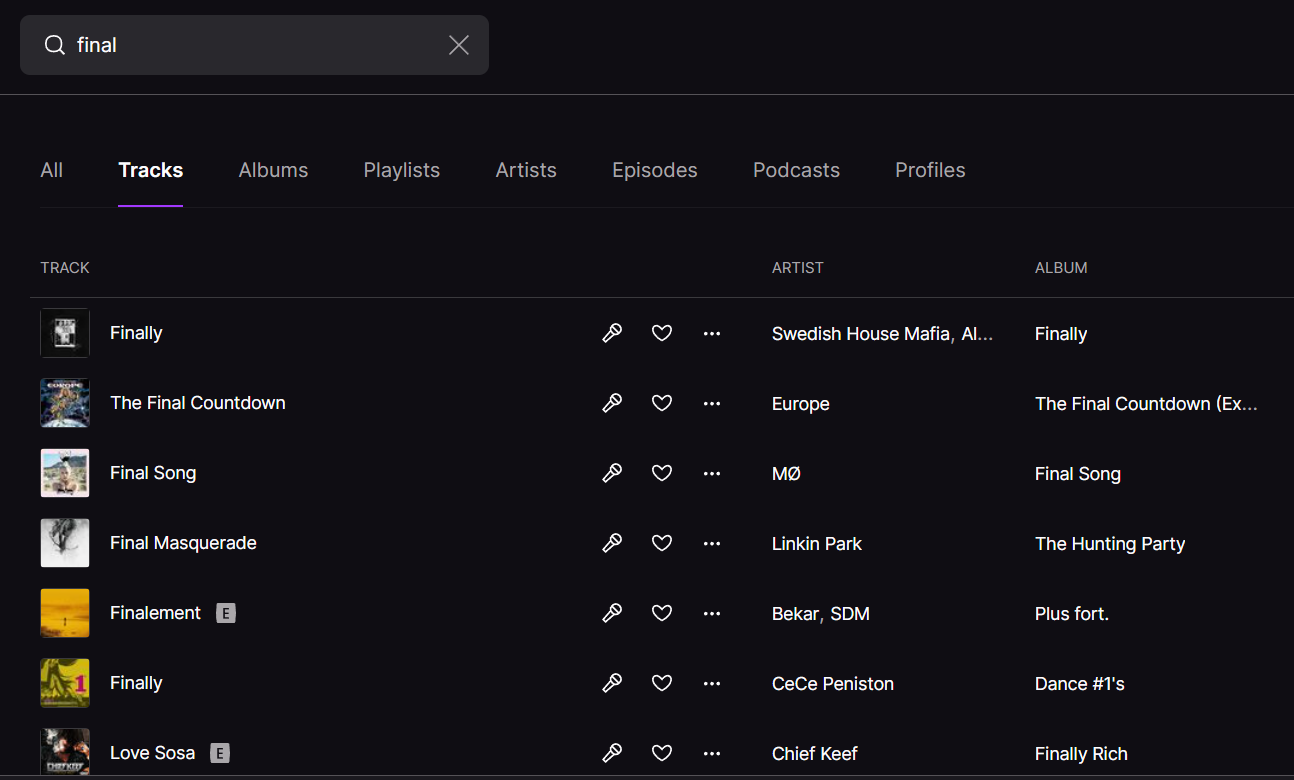Image resolution: width=1294 pixels, height=780 pixels.
Task: Focus the search box containing 'final'
Action: click(x=254, y=45)
